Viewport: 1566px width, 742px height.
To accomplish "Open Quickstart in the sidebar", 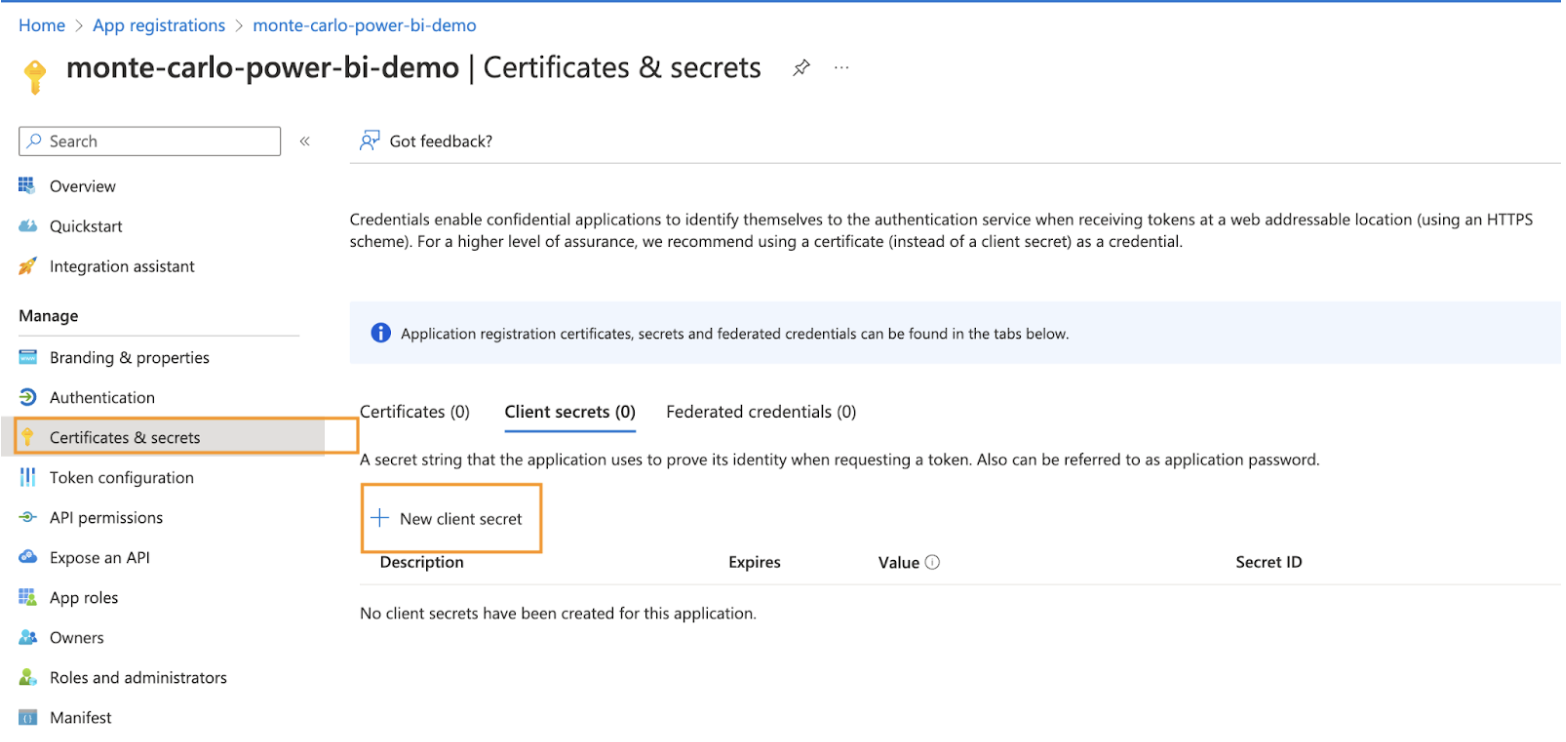I will click(86, 226).
